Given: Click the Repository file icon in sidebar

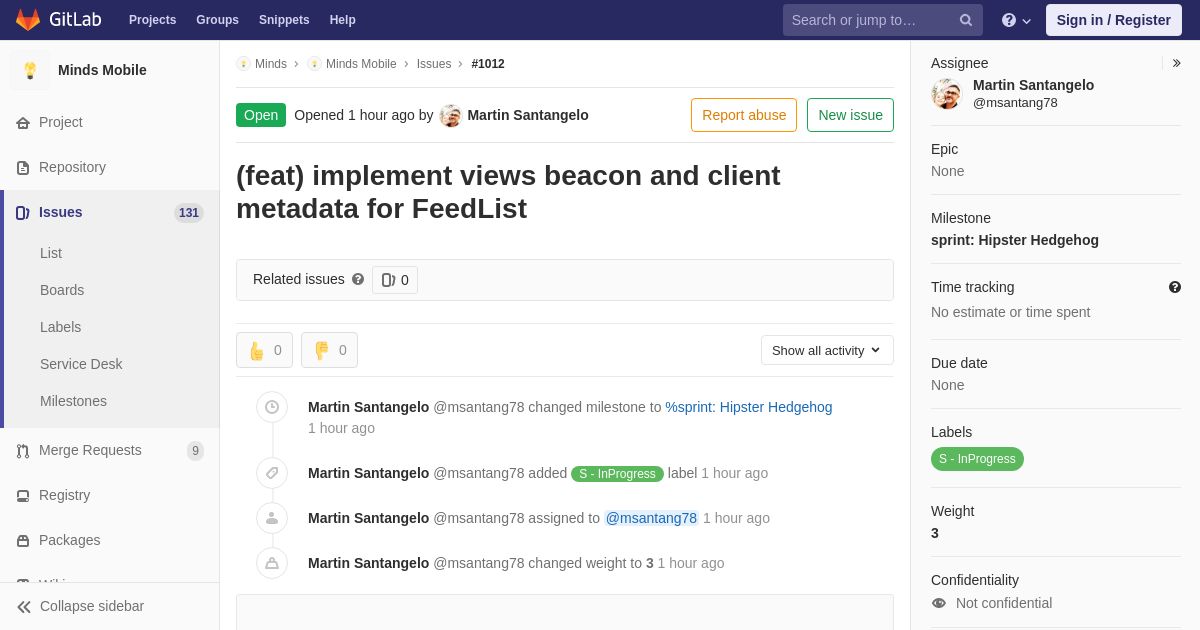Looking at the screenshot, I should pyautogui.click(x=23, y=167).
